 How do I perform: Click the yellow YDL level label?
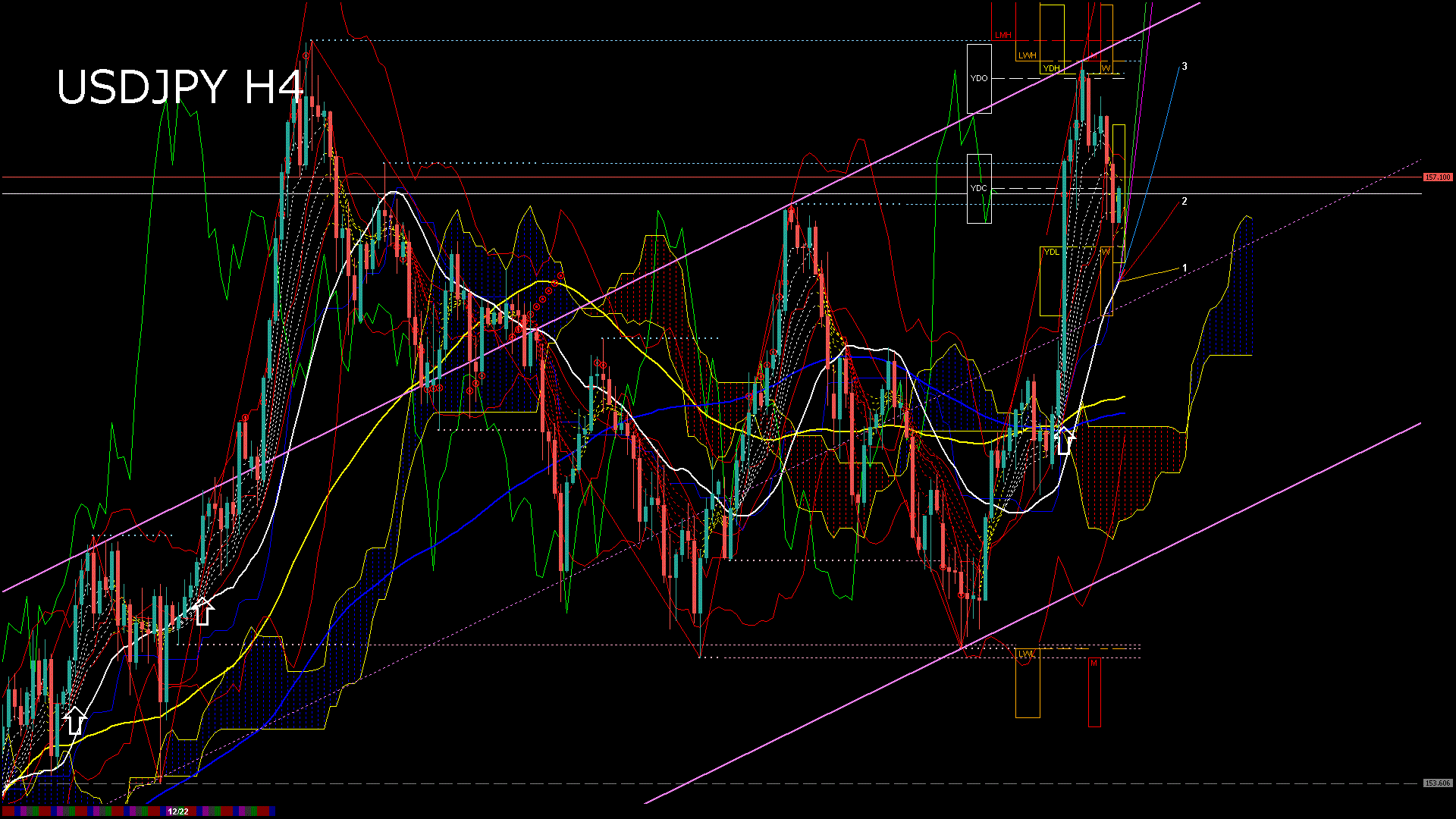click(x=1051, y=252)
